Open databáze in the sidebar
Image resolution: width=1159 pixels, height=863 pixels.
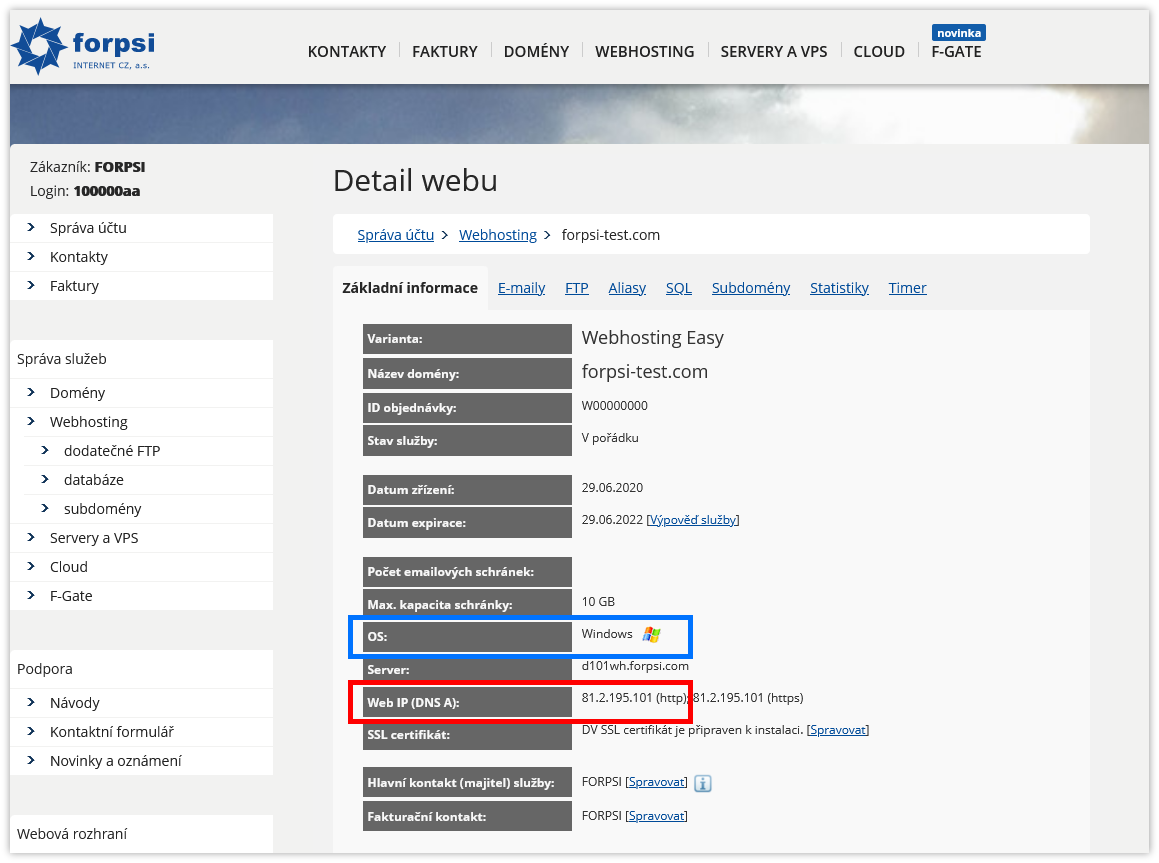[x=93, y=480]
